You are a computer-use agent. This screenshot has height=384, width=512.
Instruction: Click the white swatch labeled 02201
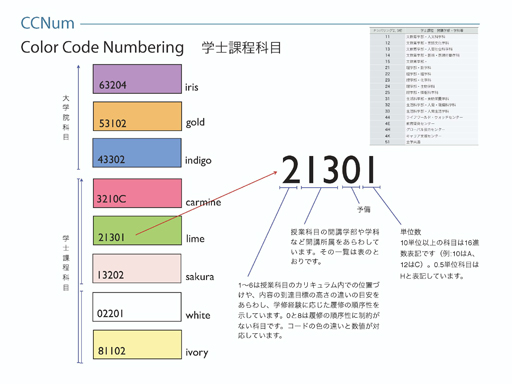click(x=137, y=307)
